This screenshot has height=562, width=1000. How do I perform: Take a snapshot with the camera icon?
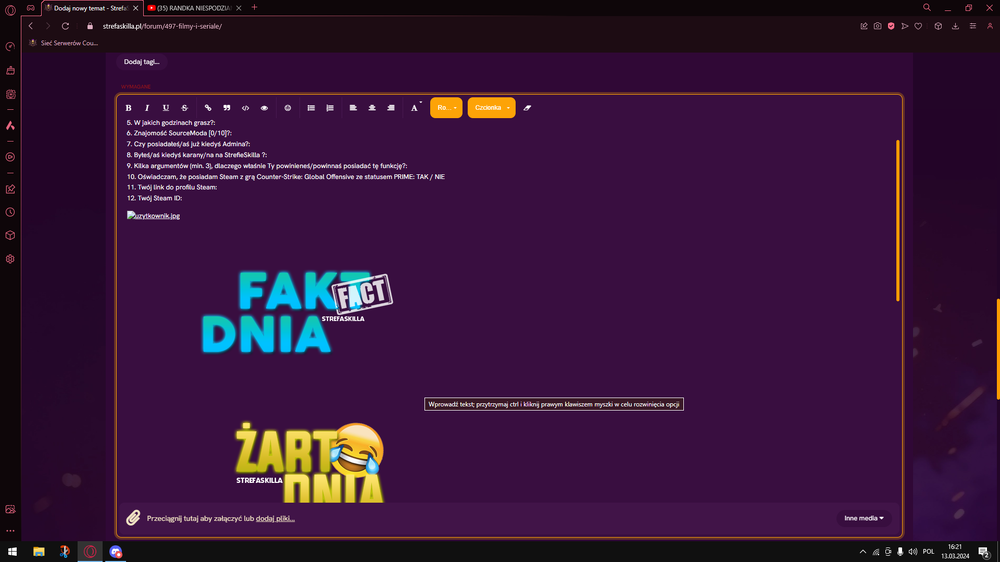click(878, 26)
